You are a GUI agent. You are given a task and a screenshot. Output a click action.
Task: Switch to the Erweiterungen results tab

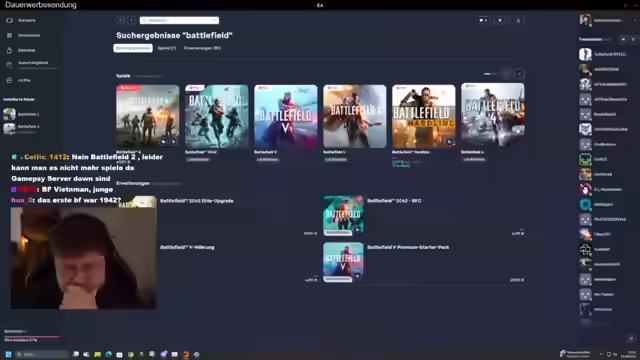202,48
